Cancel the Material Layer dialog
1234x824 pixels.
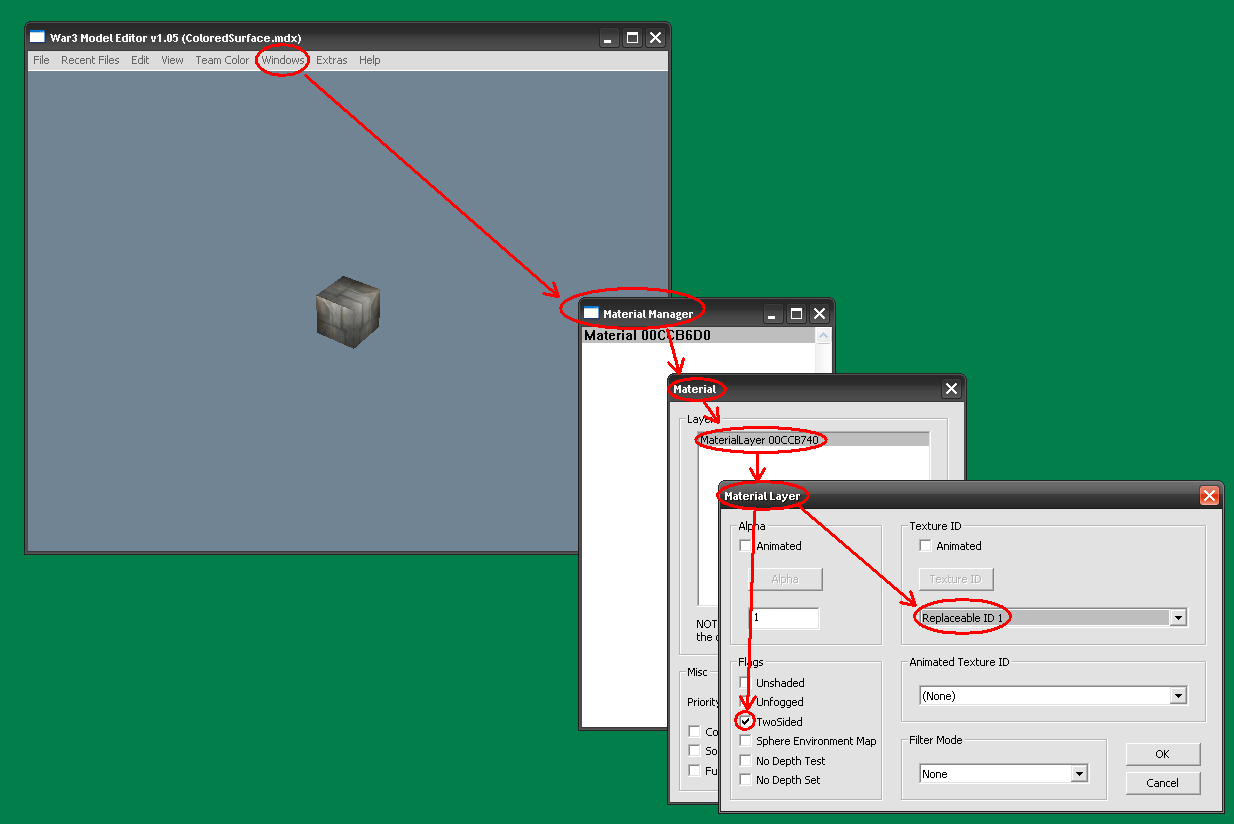coord(1162,783)
